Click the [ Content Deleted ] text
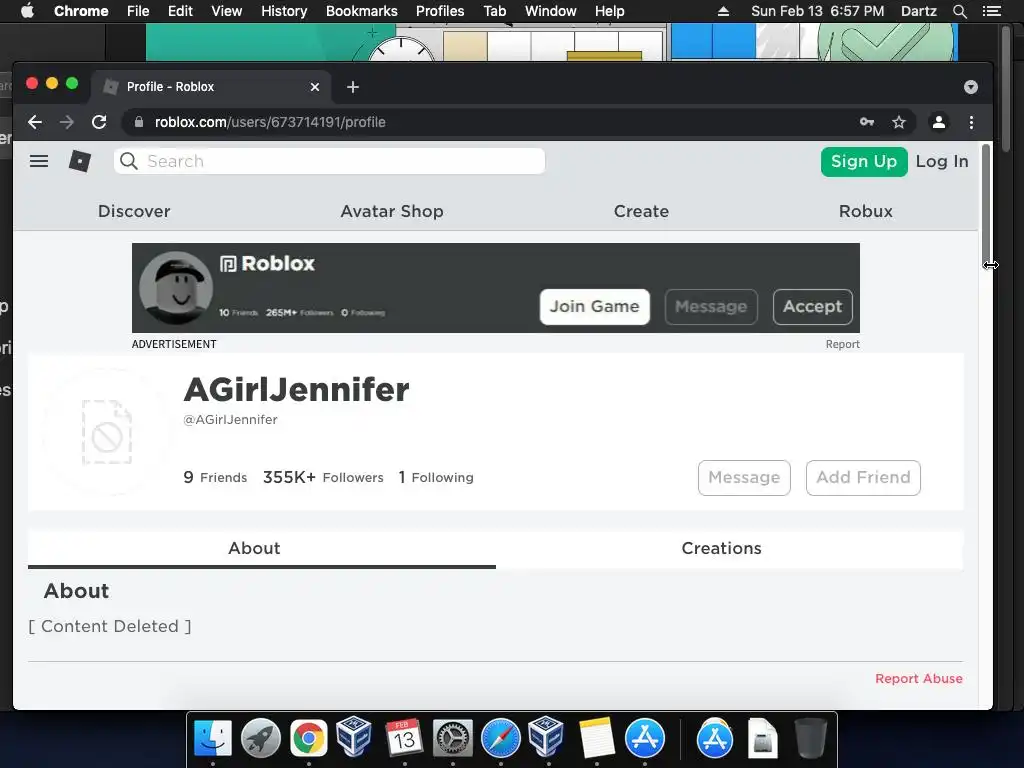 [x=110, y=626]
